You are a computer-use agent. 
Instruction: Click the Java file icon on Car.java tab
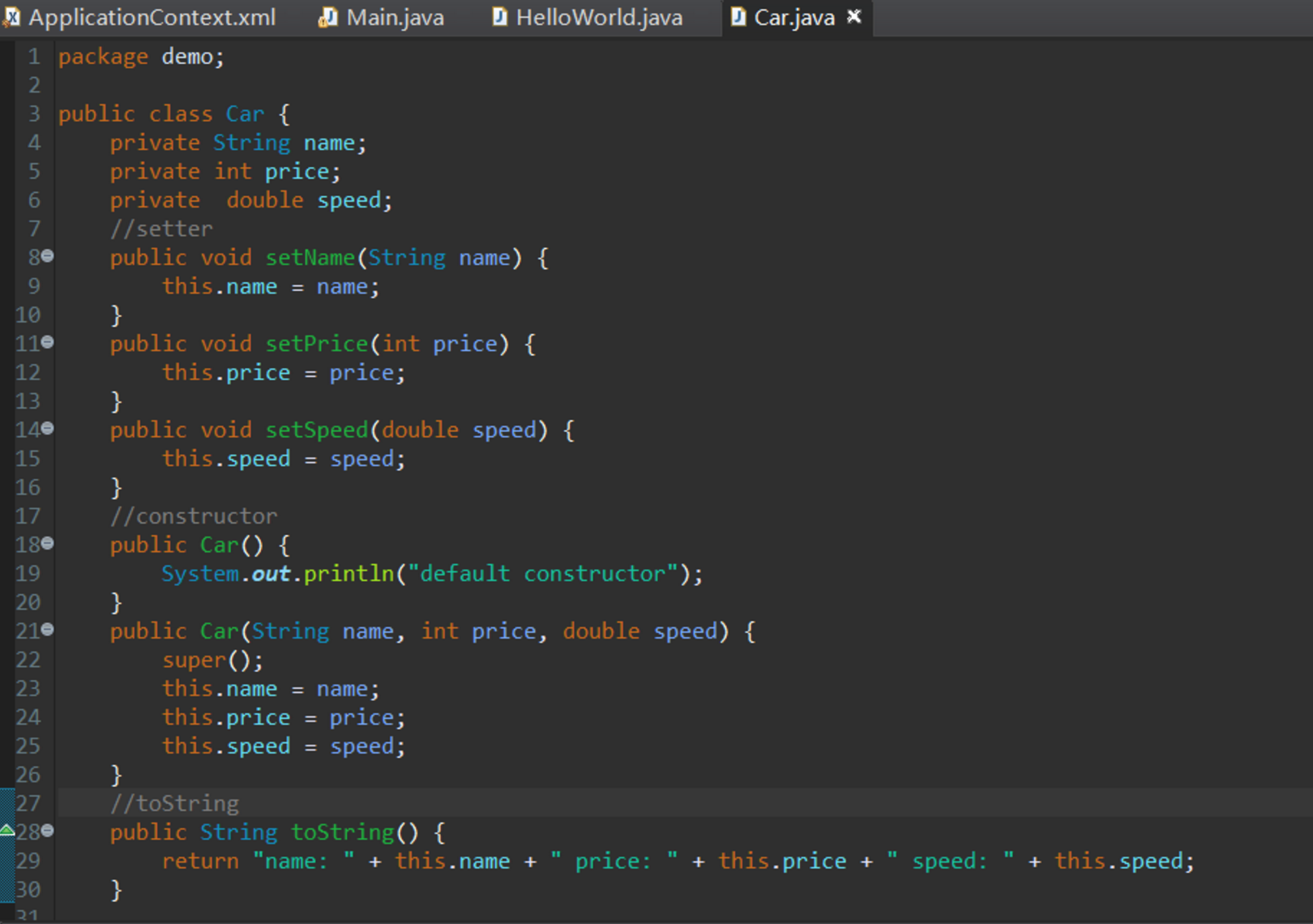738,17
